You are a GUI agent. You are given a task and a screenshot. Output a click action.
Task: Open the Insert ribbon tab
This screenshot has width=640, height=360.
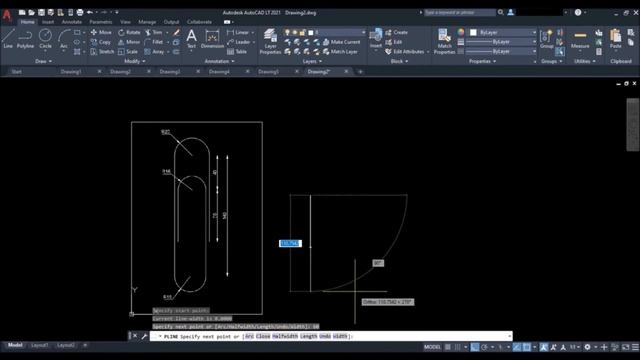pyautogui.click(x=48, y=22)
